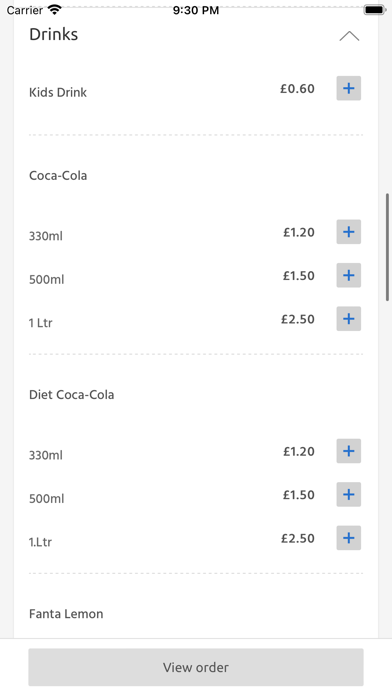392x696 pixels.
Task: Tap the battery icon in status bar
Action: pos(374,10)
